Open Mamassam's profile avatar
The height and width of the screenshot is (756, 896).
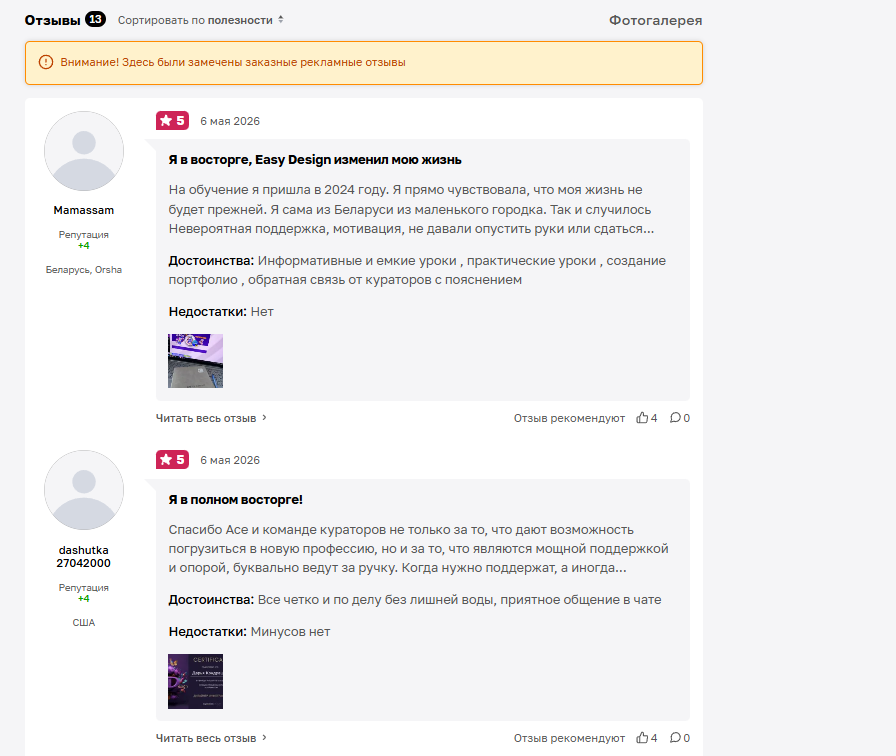coord(84,151)
